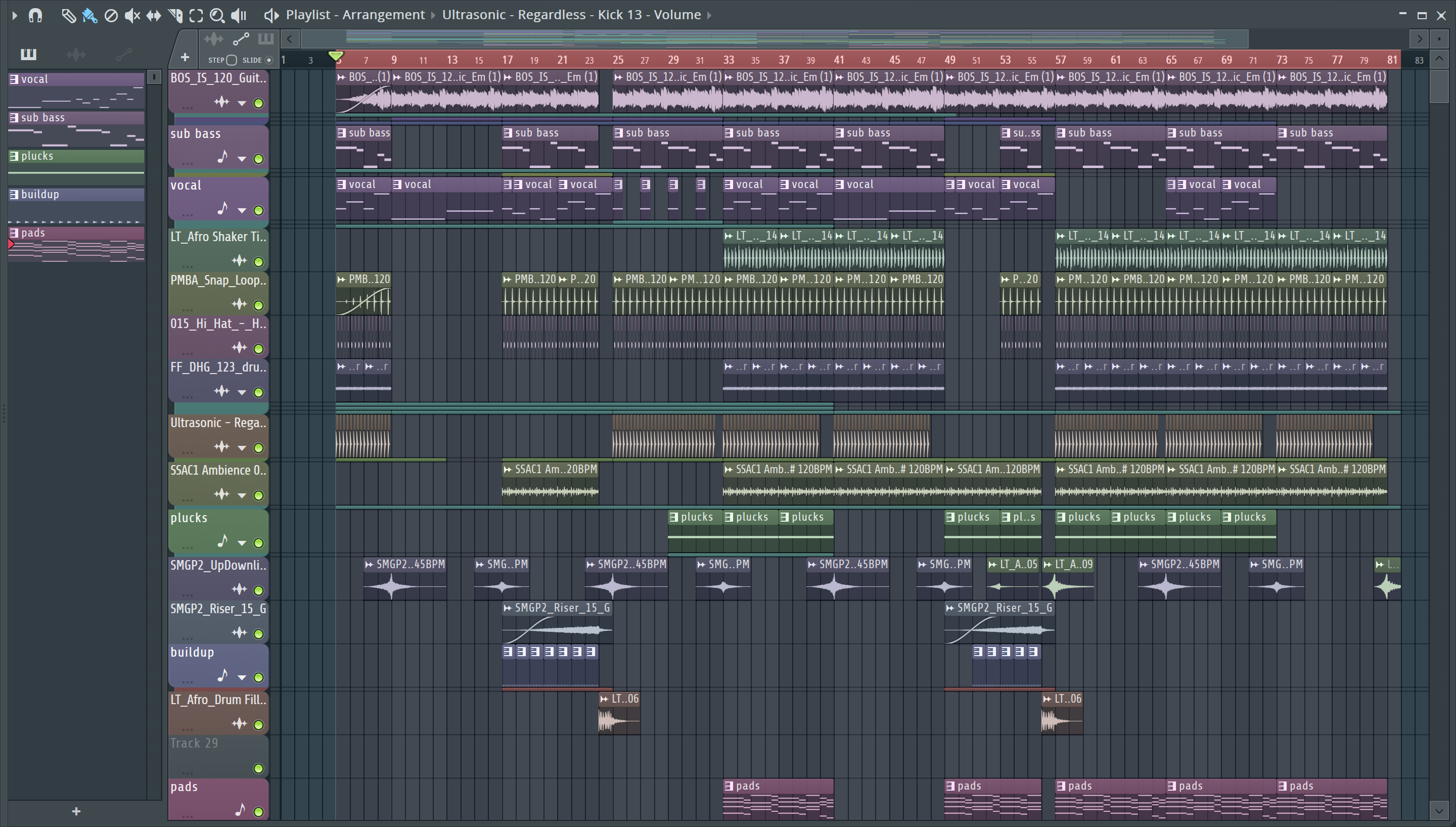Click the SMGP2_Riser_15_G clip at bar 17
Image resolution: width=1456 pixels, height=827 pixels.
[x=557, y=622]
